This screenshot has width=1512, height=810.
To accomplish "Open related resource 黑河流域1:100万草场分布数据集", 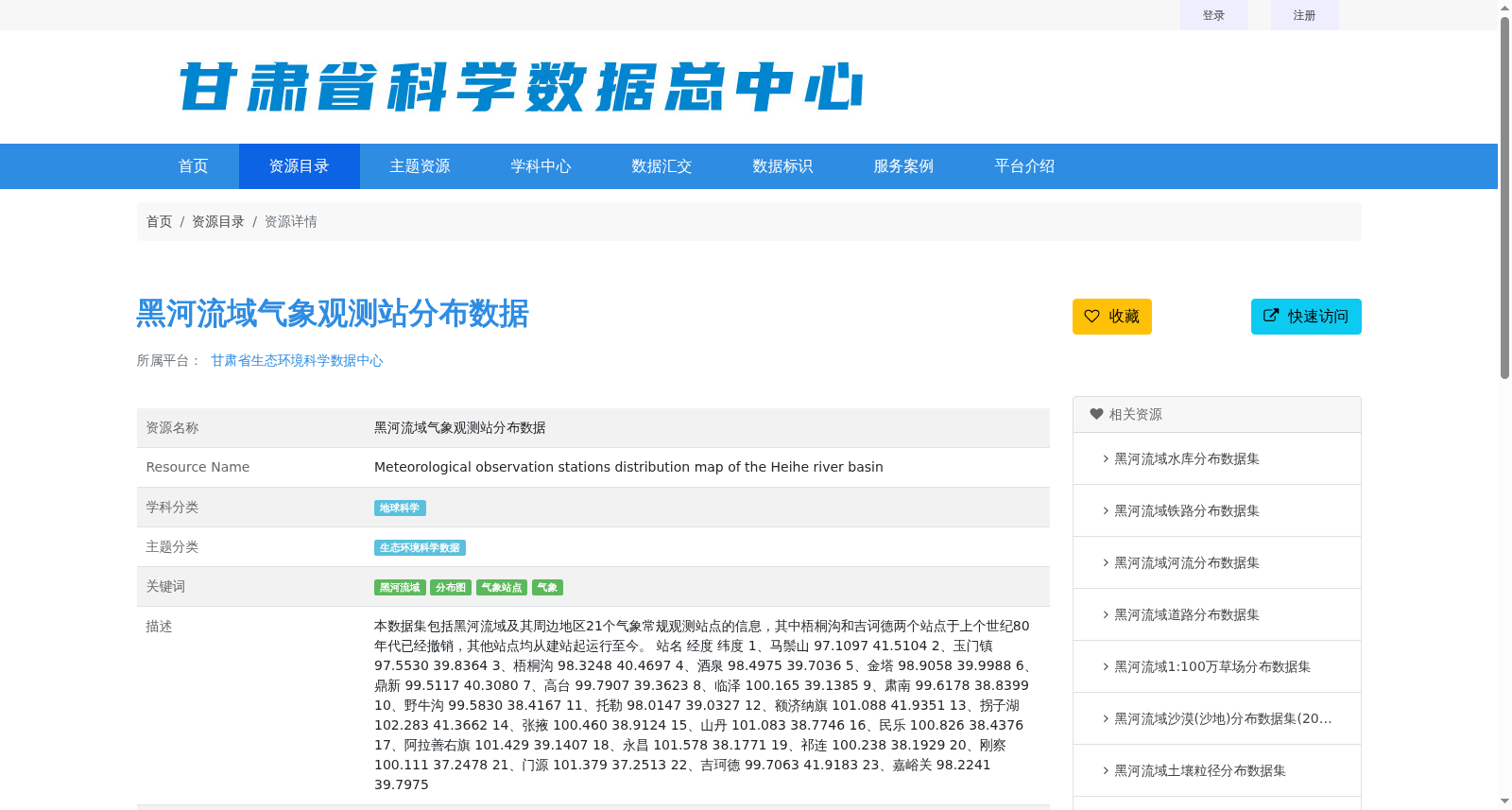I will click(1212, 666).
